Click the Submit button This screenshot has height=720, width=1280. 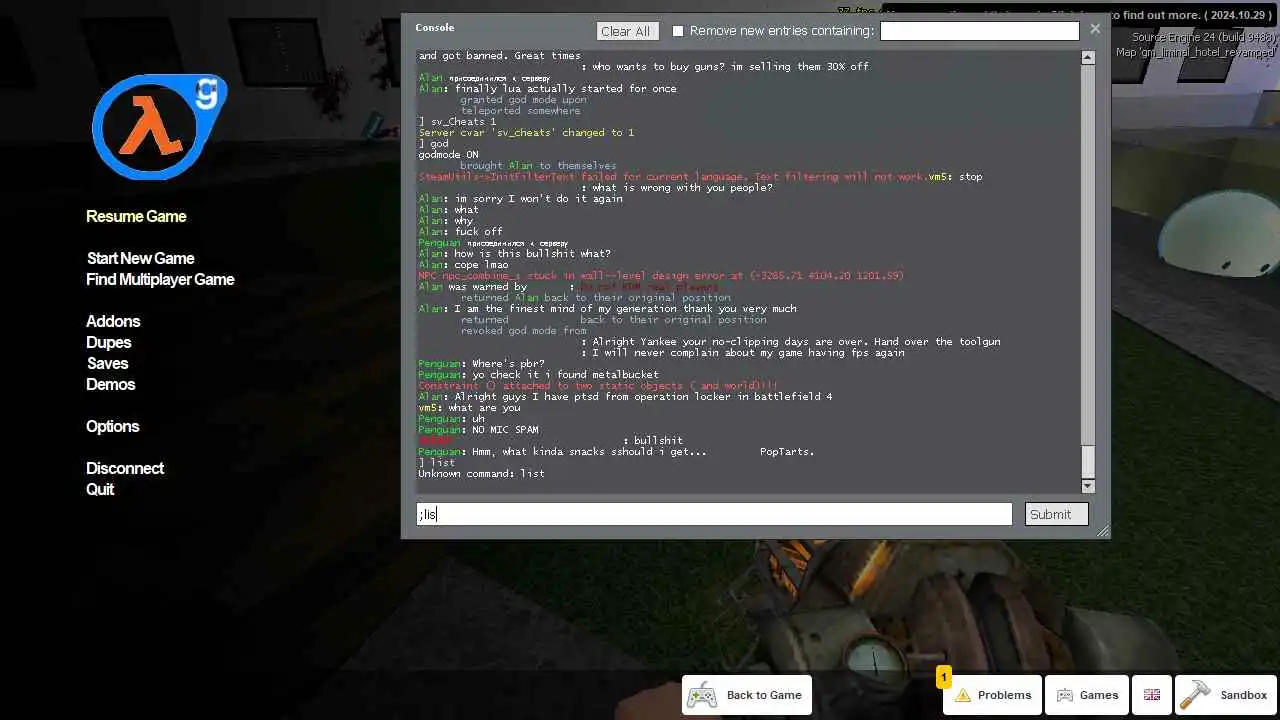click(x=1056, y=514)
